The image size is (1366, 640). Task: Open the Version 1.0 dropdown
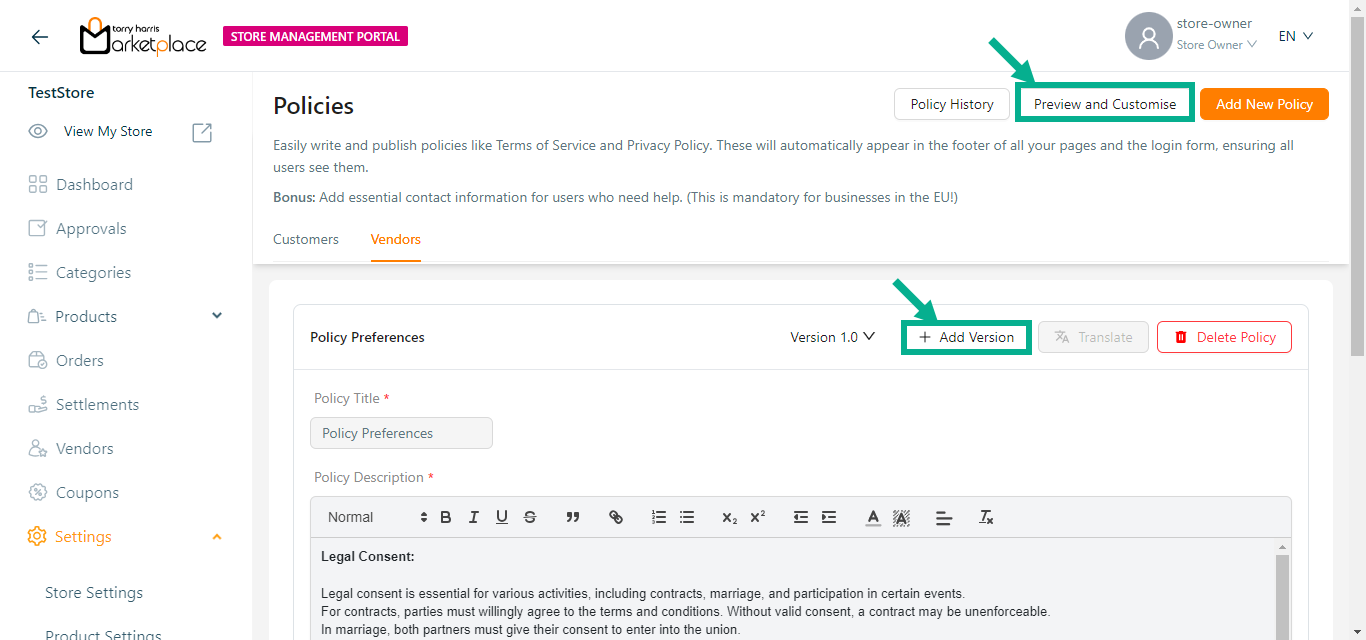point(832,337)
